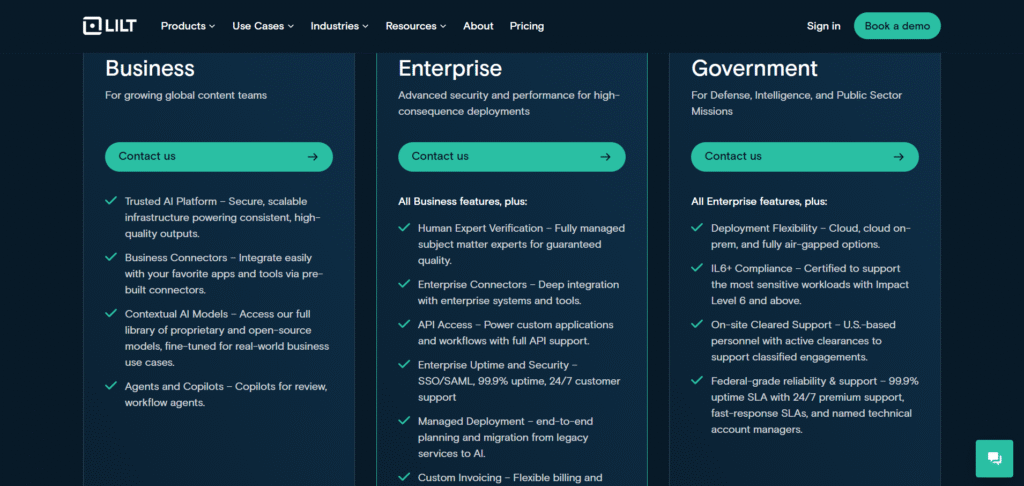Click the arrow in Business Contact us
The width and height of the screenshot is (1024, 486).
tap(313, 157)
